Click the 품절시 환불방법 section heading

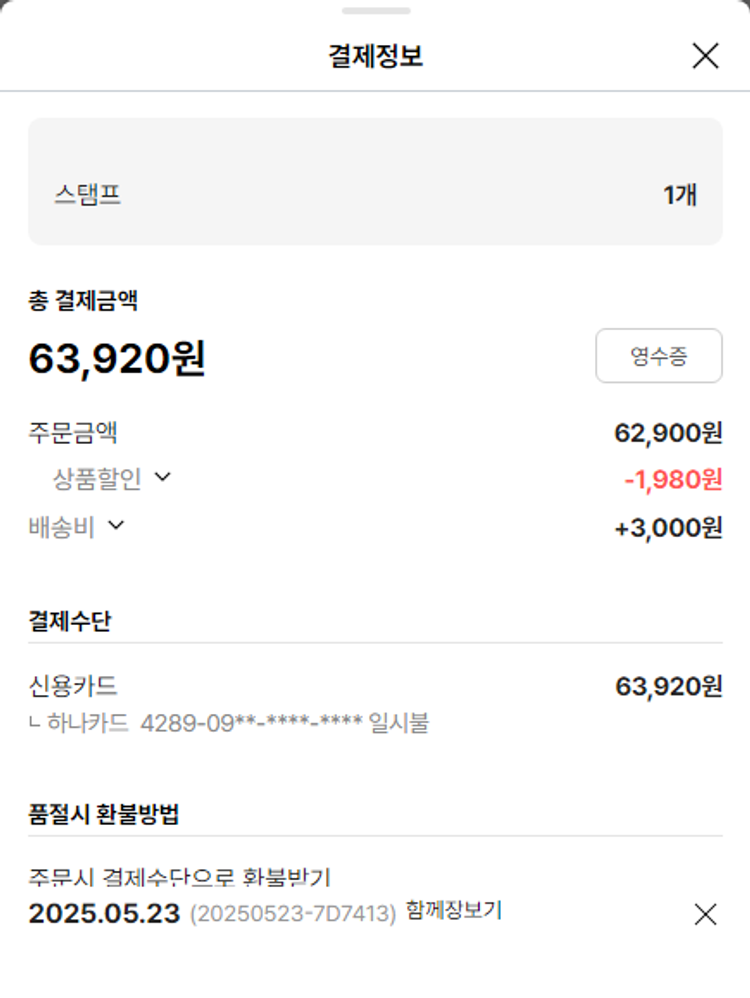coord(103,814)
